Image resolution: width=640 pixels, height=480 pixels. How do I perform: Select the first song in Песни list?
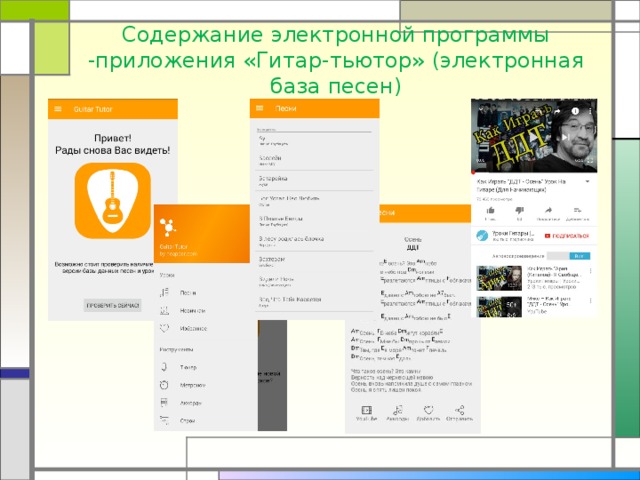coord(314,141)
